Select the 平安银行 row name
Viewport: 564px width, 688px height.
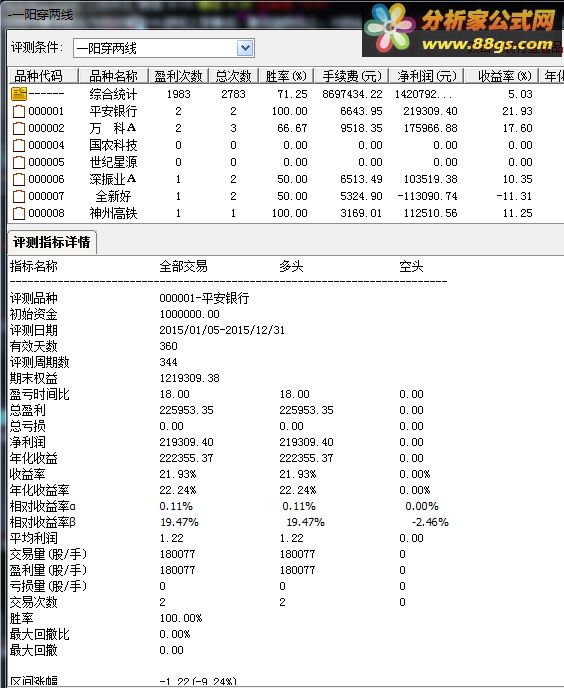(x=113, y=111)
